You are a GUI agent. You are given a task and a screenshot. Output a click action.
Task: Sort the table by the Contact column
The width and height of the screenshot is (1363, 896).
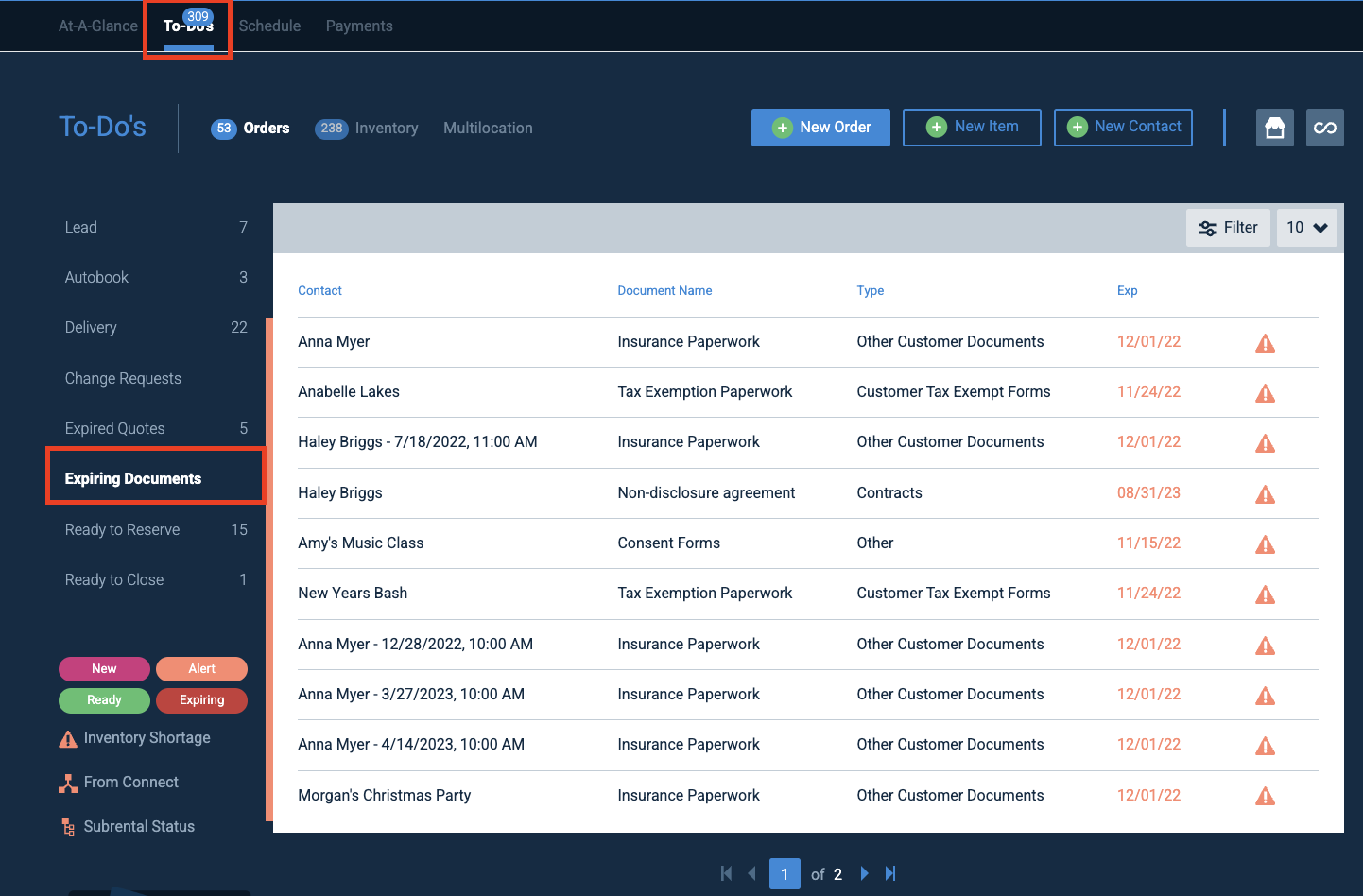(x=319, y=290)
